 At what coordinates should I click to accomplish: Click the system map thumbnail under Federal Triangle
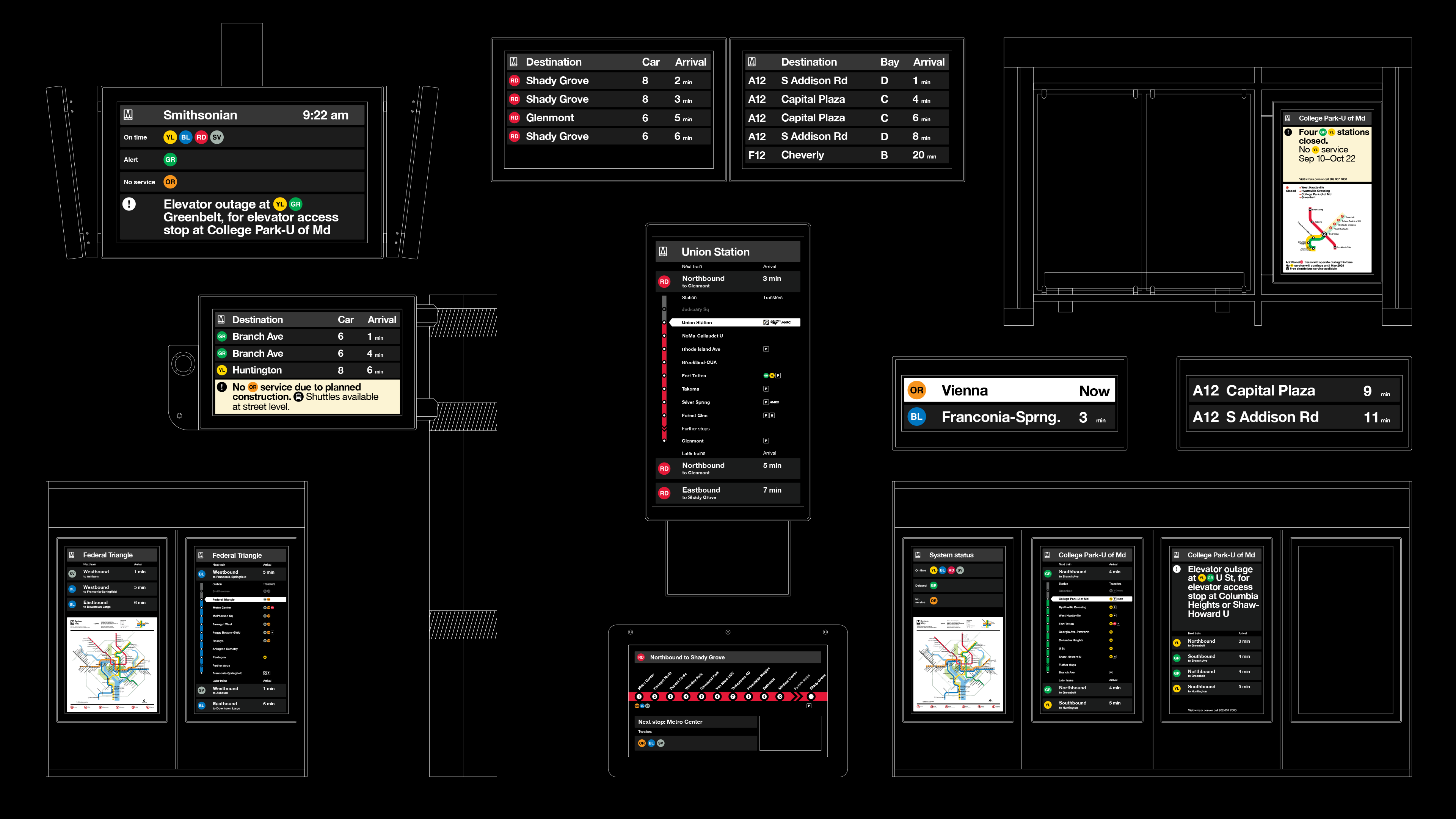coord(112,664)
